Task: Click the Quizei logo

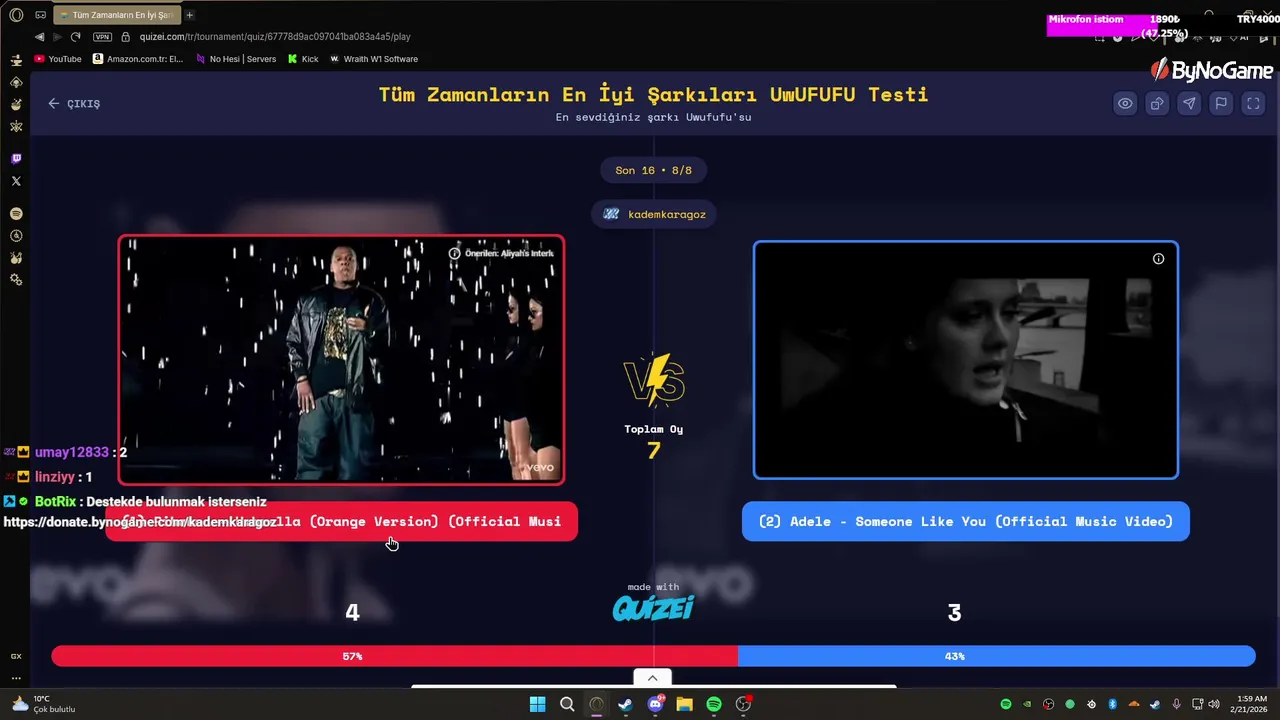Action: (x=653, y=607)
